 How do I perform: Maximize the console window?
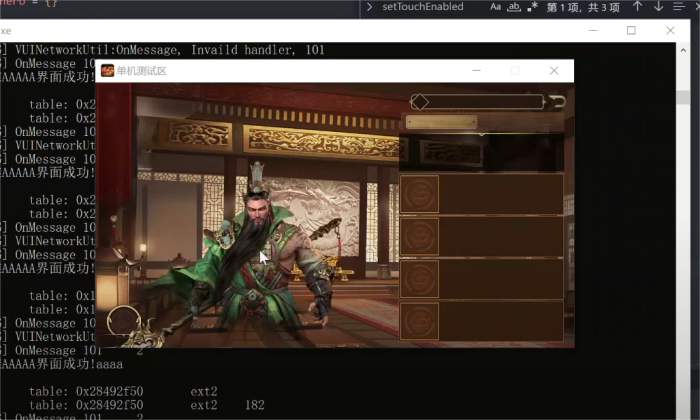(631, 31)
